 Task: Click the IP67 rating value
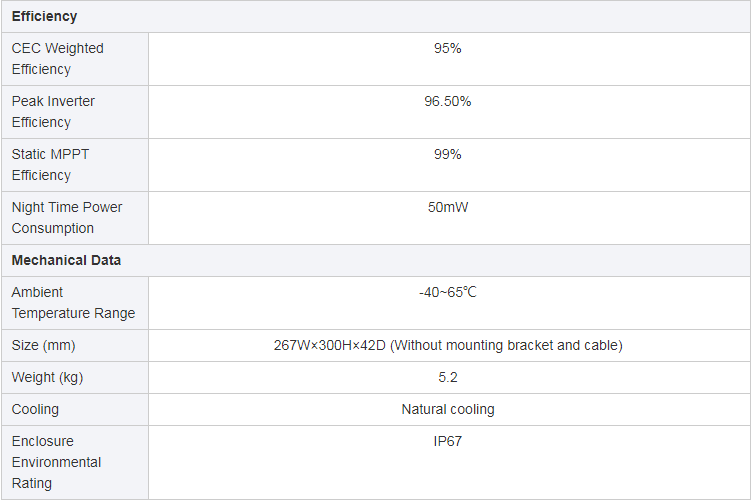(448, 441)
